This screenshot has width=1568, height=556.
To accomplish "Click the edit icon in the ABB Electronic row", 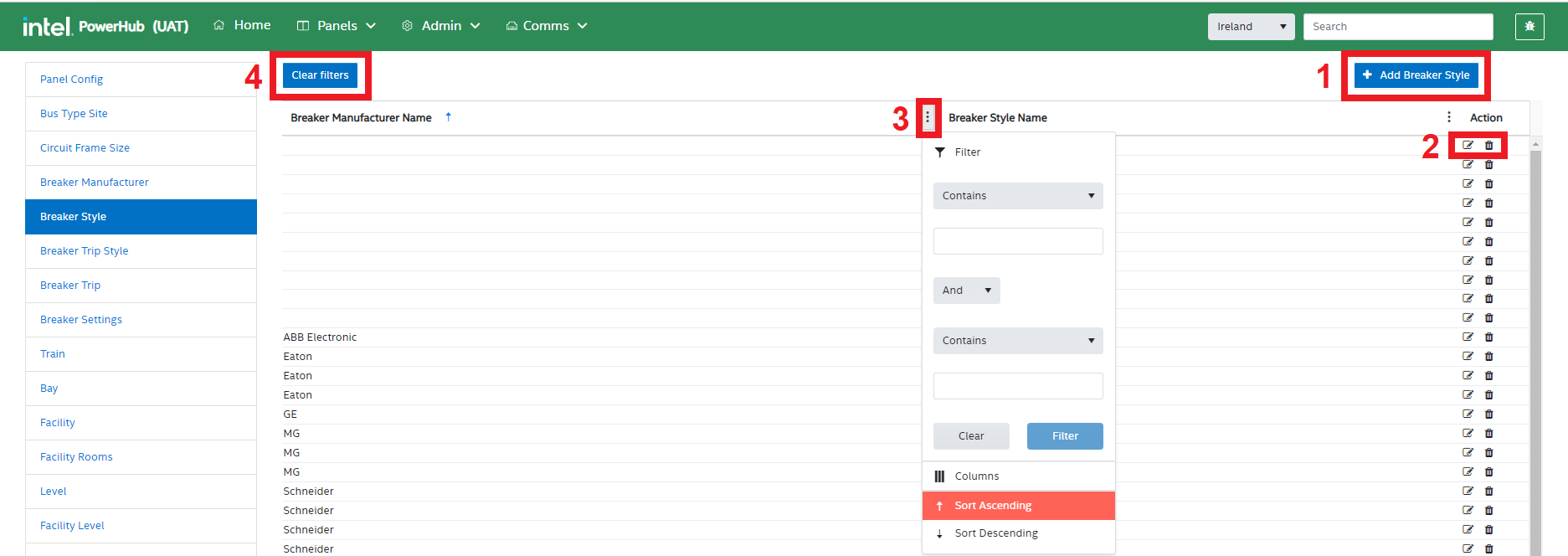I will pyautogui.click(x=1468, y=337).
